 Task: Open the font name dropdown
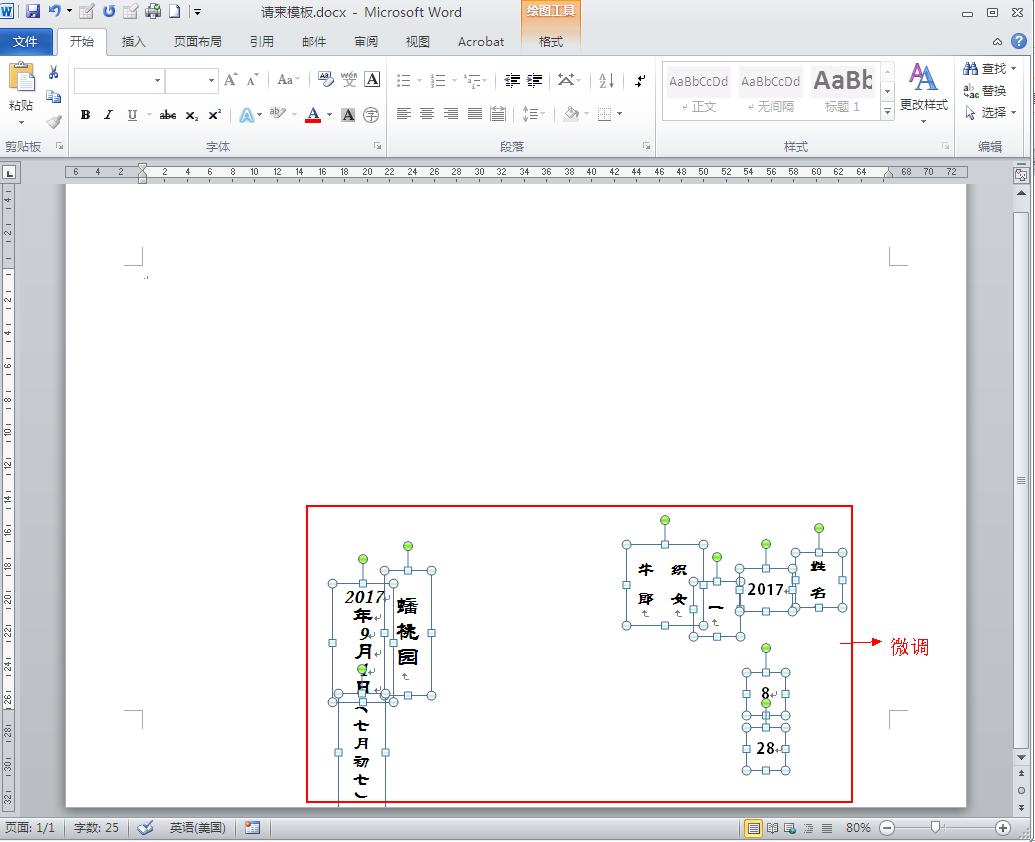tap(157, 80)
